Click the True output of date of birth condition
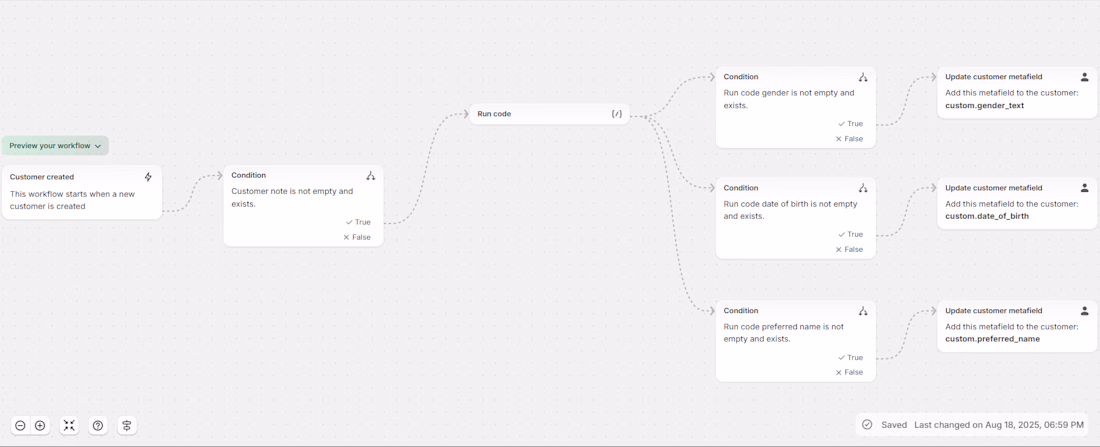1100x447 pixels. pos(850,235)
